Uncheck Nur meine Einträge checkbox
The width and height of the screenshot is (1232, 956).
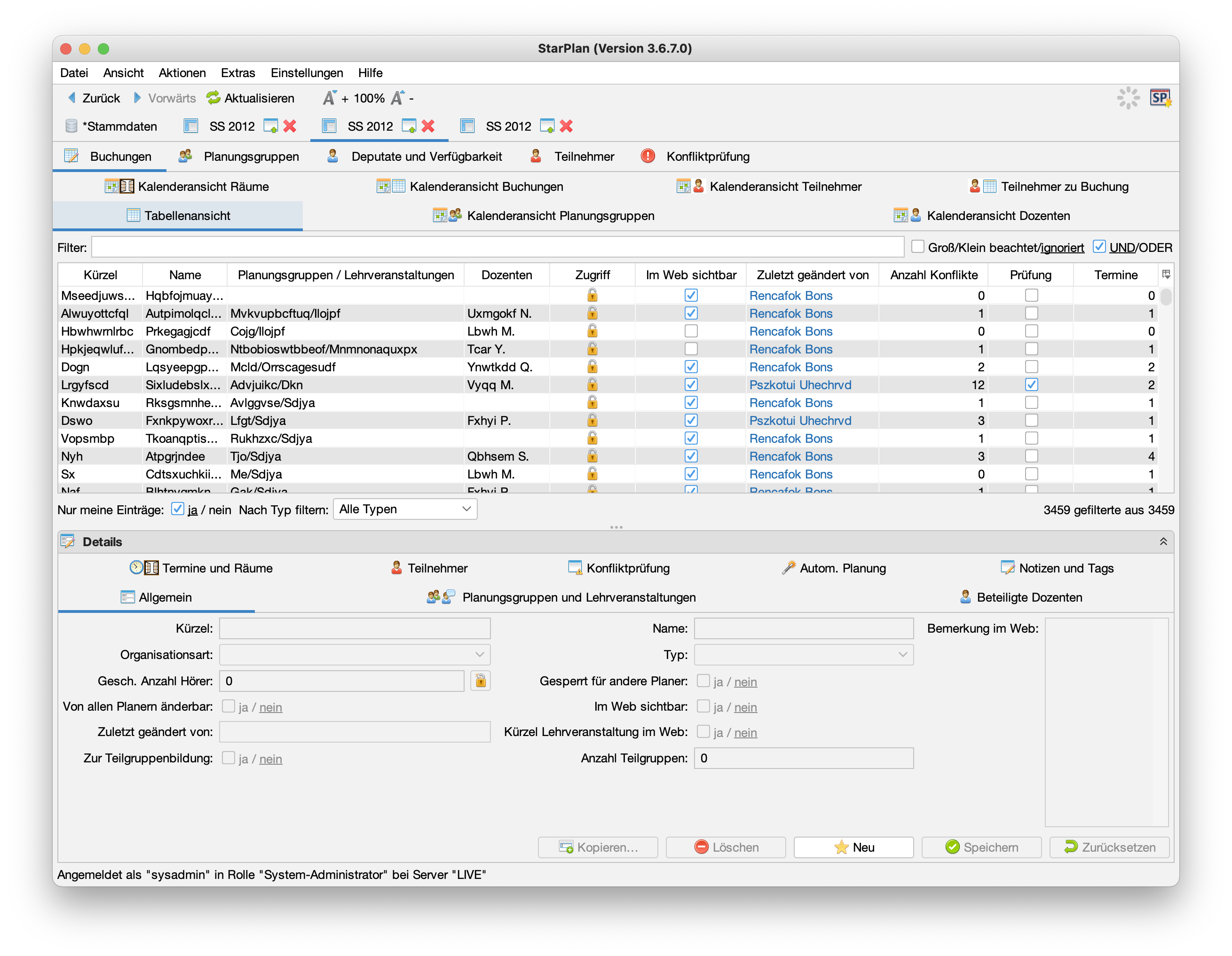click(178, 509)
